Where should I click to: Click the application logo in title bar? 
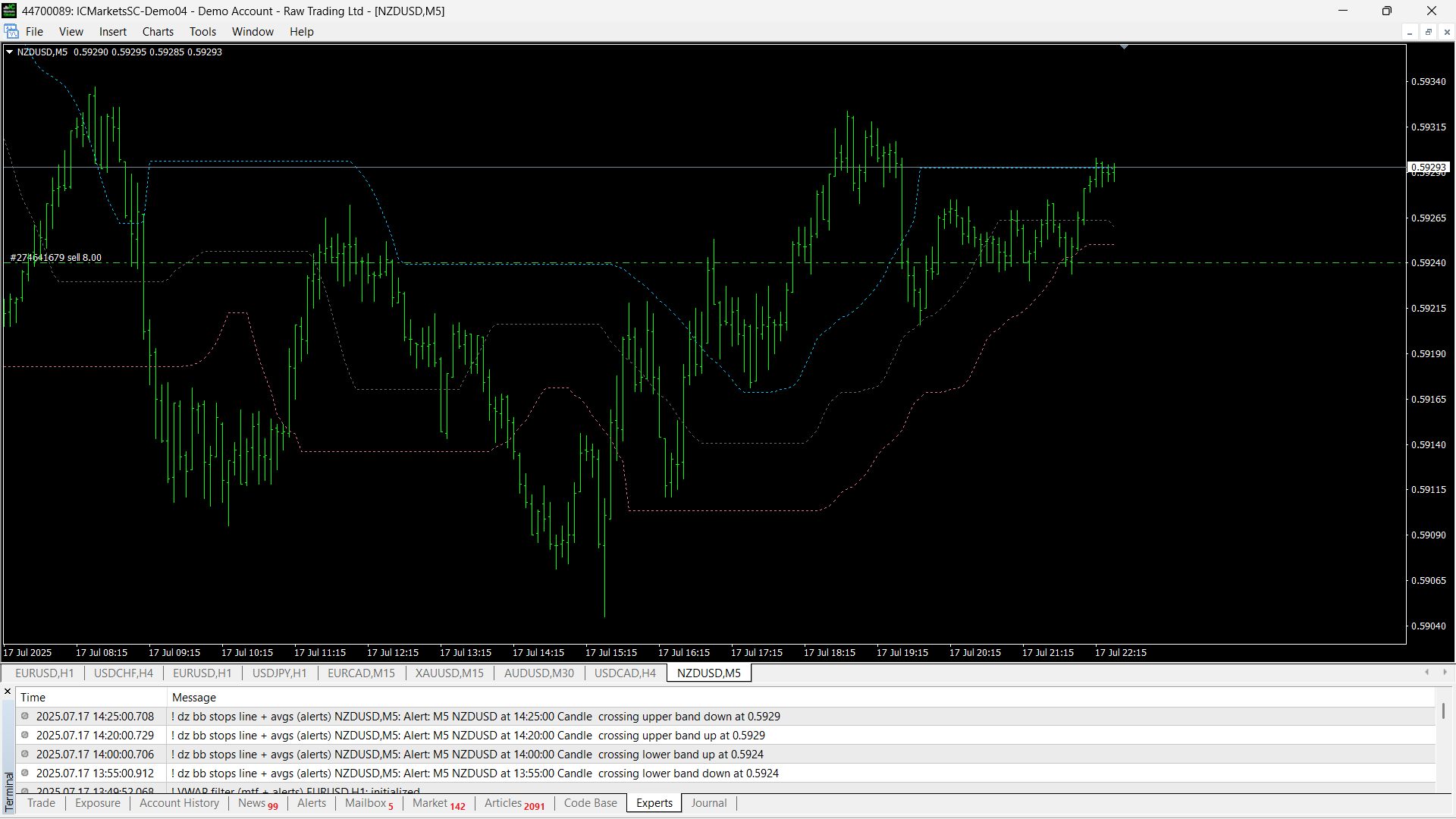9,11
